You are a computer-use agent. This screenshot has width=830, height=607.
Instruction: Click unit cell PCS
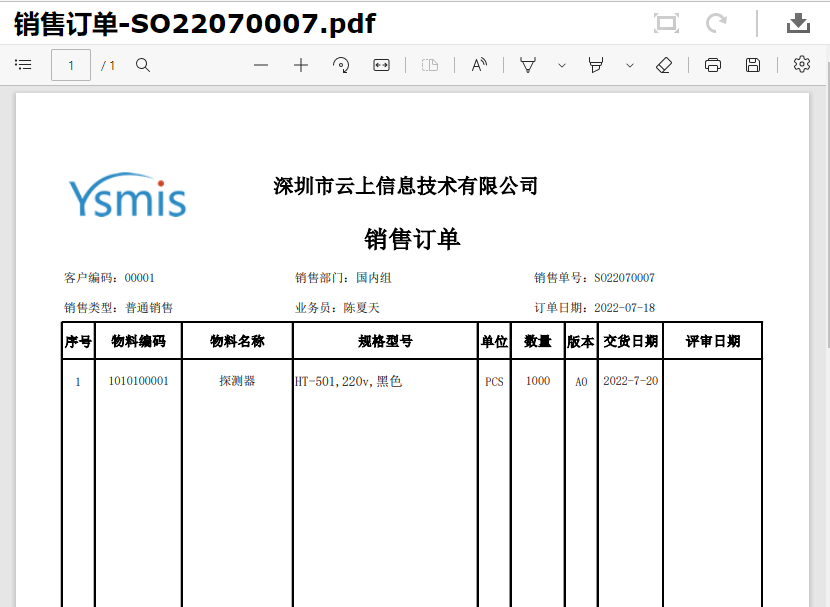[x=494, y=382]
